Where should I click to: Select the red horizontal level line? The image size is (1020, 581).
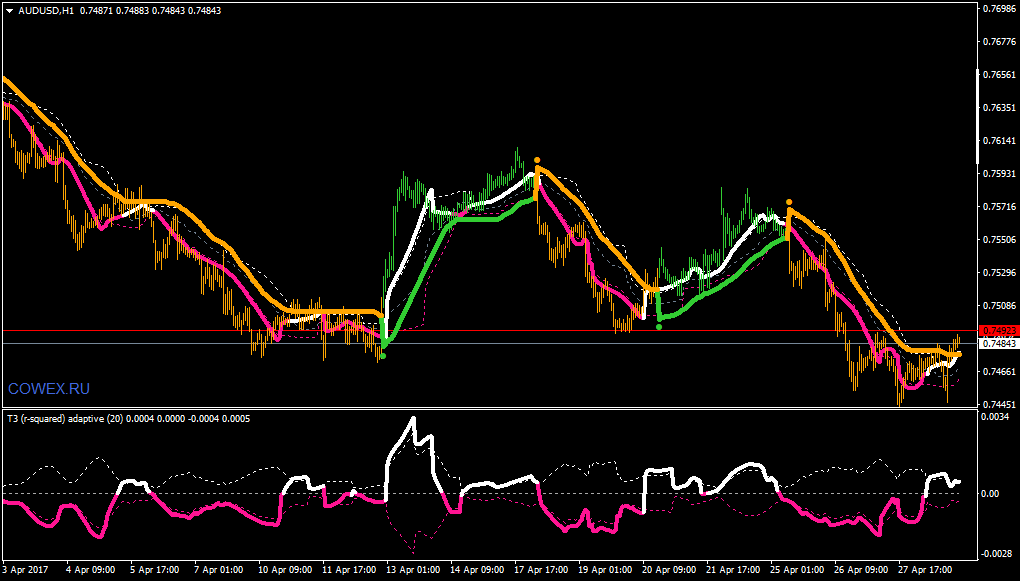489,331
